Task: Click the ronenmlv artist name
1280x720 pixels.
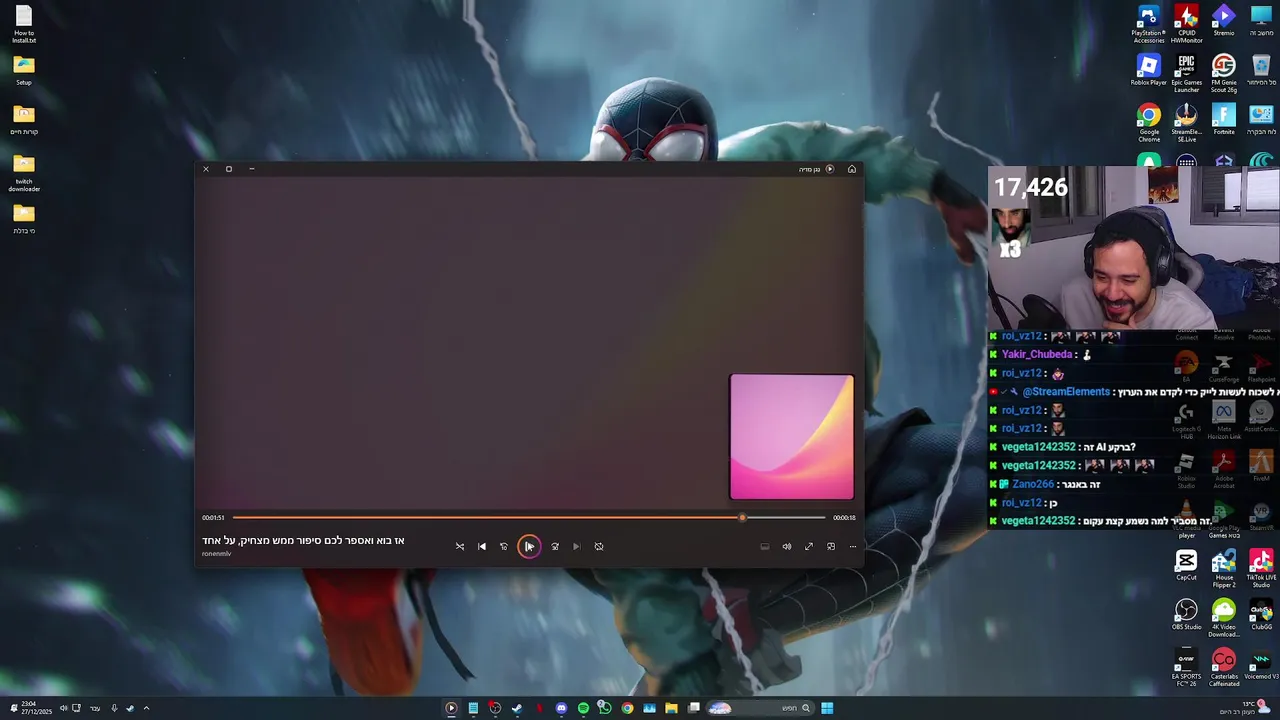Action: (216, 554)
